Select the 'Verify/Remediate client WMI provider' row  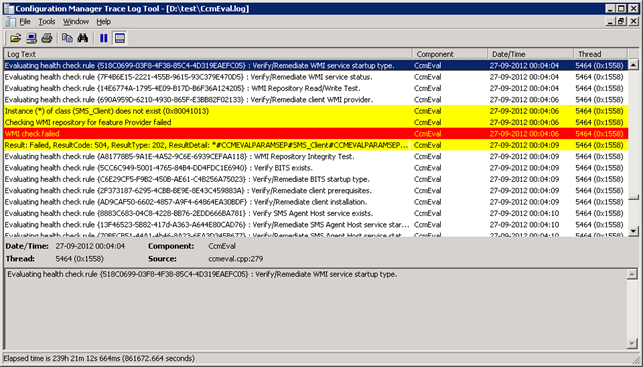(316, 100)
